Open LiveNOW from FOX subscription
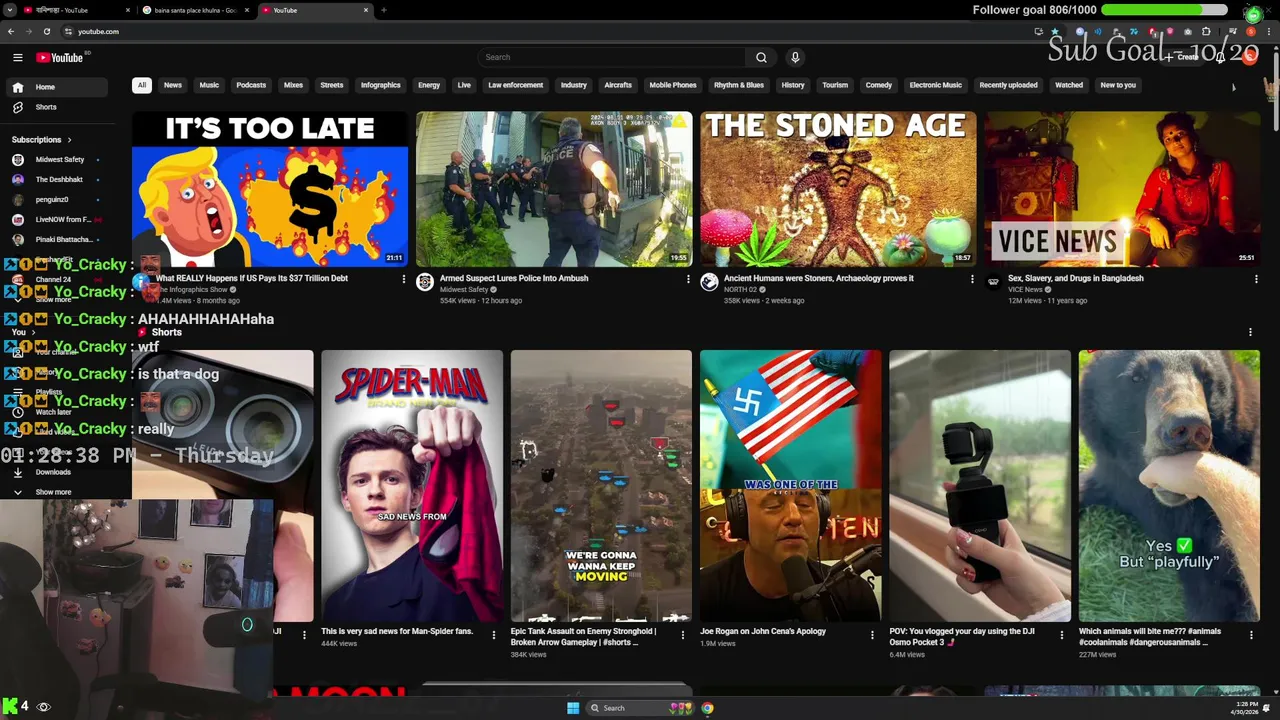This screenshot has width=1280, height=720. click(x=56, y=219)
